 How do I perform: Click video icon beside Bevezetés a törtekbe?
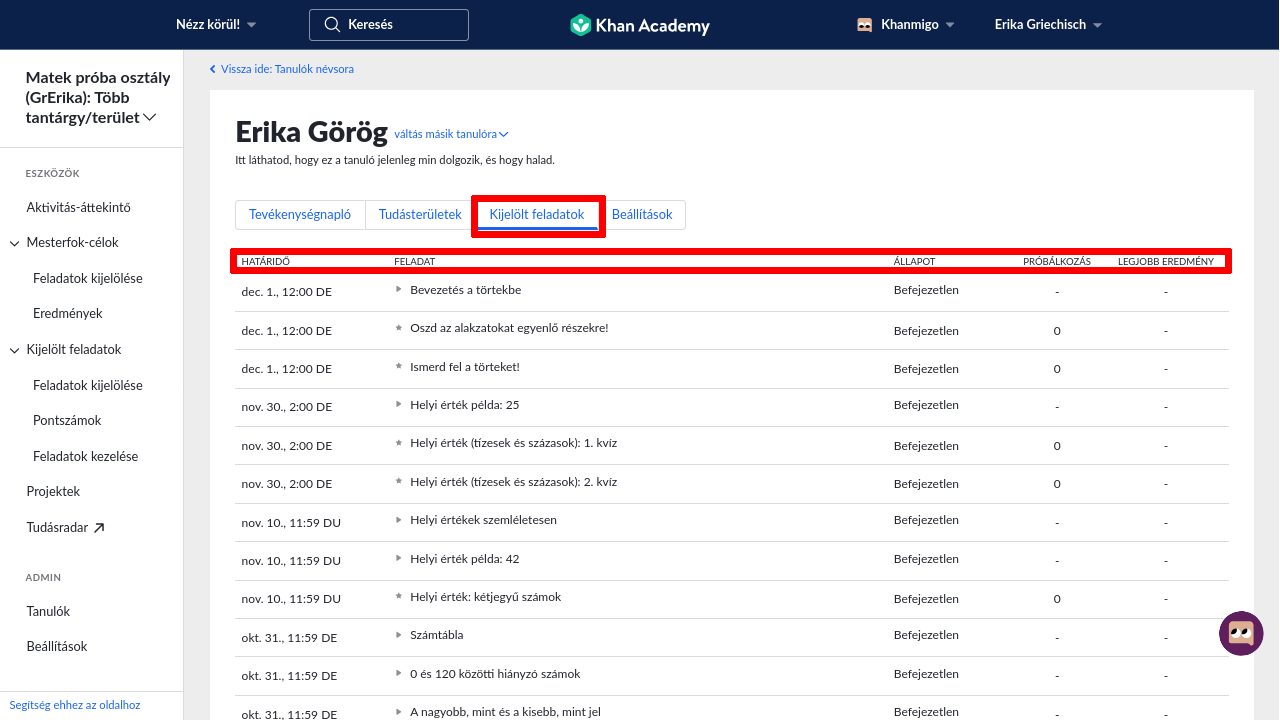click(x=399, y=290)
